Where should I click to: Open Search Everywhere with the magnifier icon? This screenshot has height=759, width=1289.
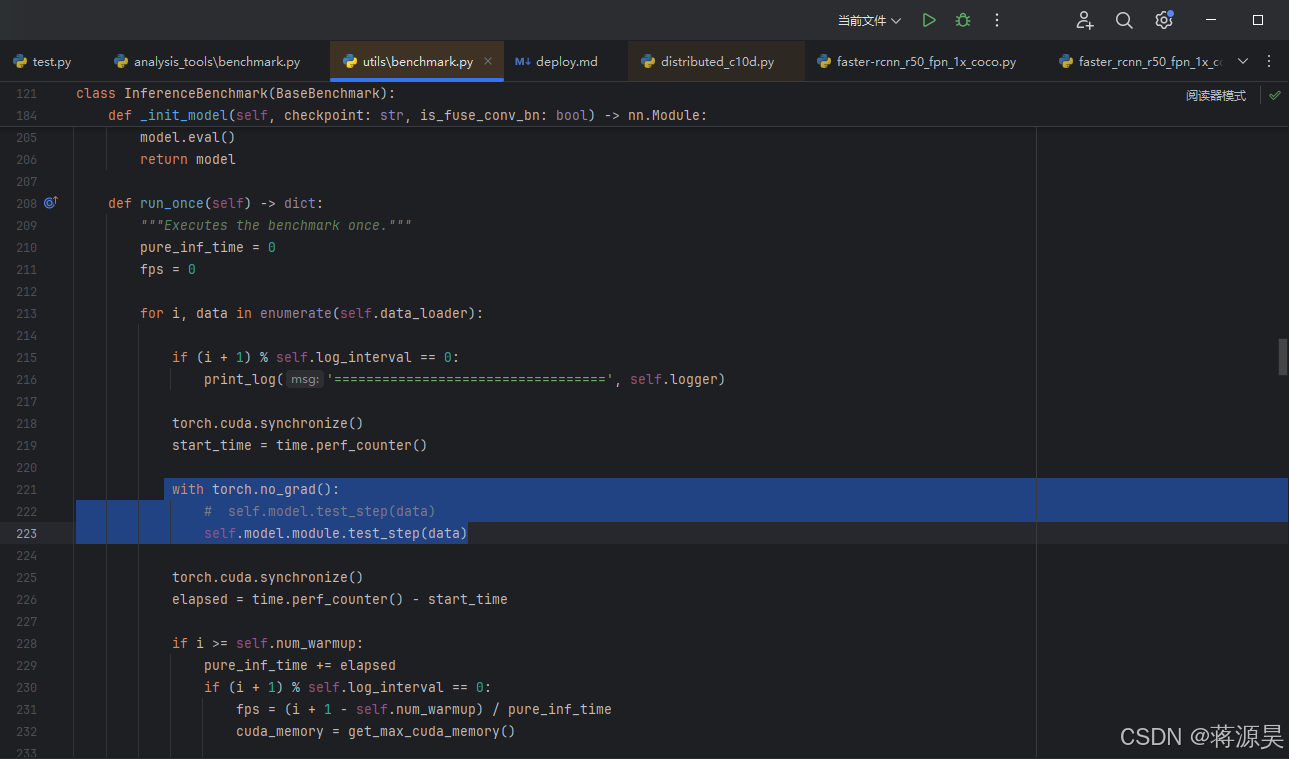click(1124, 20)
